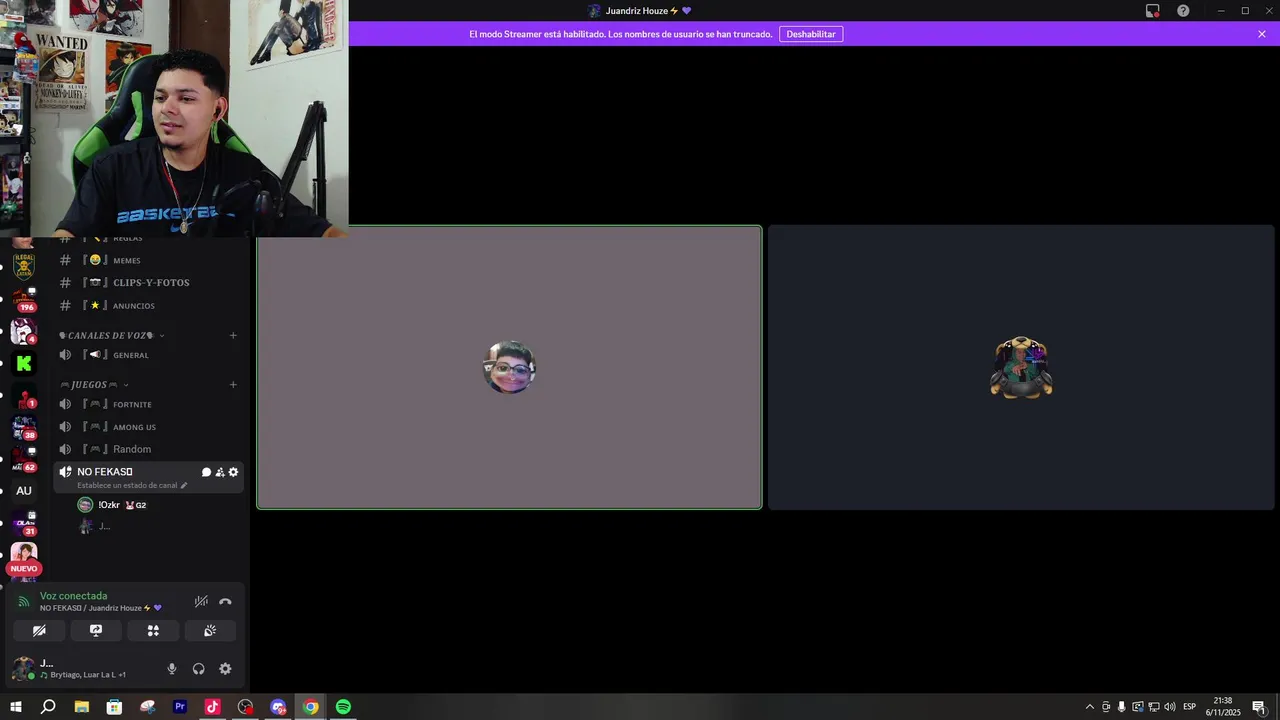This screenshot has height=720, width=1280.
Task: Open chat for NO FEKAS voice channel
Action: coord(206,472)
